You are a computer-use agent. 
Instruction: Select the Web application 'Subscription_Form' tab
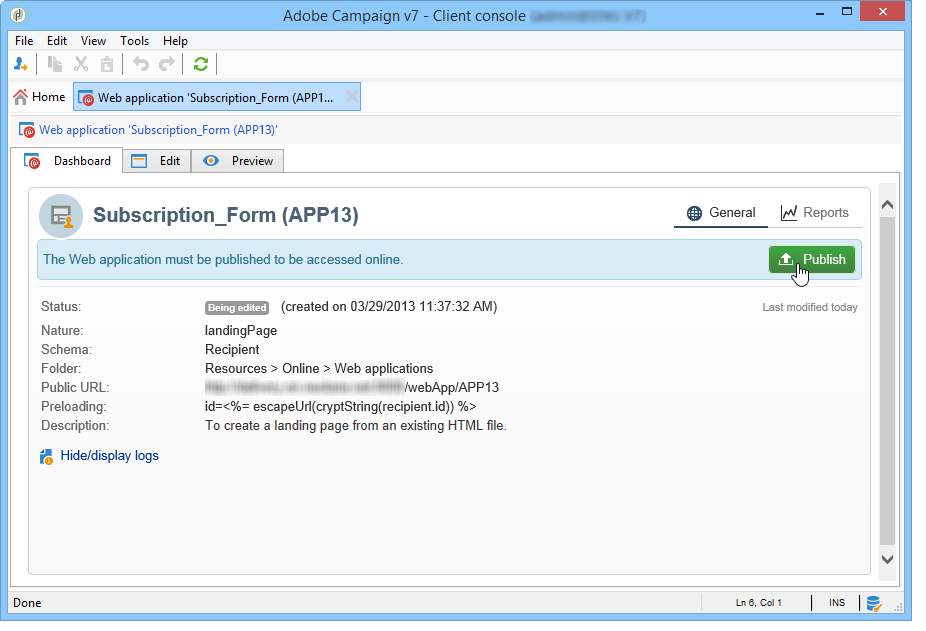pos(216,97)
